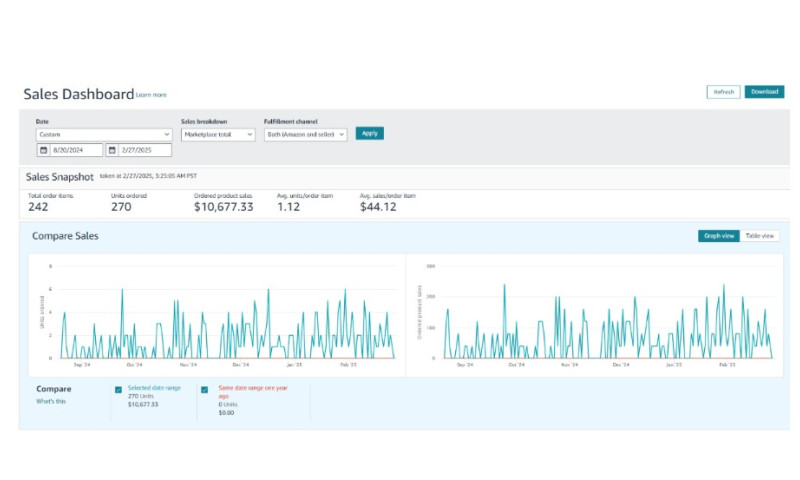Click the Download button
The width and height of the screenshot is (800, 480).
(764, 92)
